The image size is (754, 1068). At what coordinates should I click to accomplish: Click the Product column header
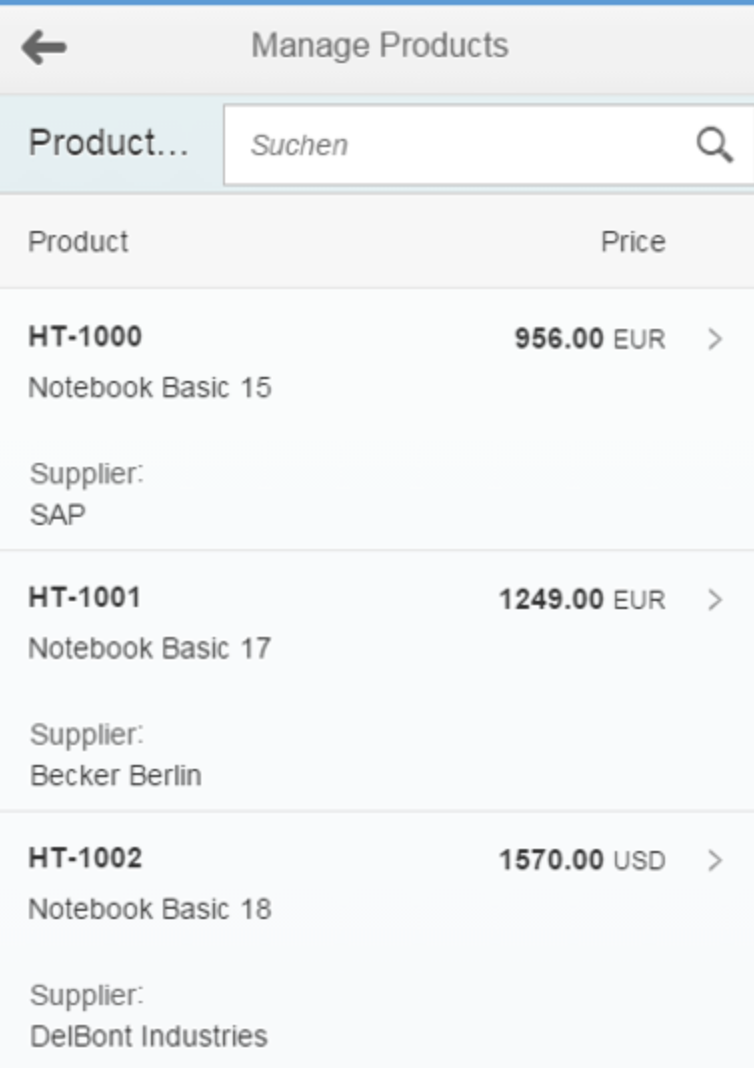pyautogui.click(x=78, y=242)
